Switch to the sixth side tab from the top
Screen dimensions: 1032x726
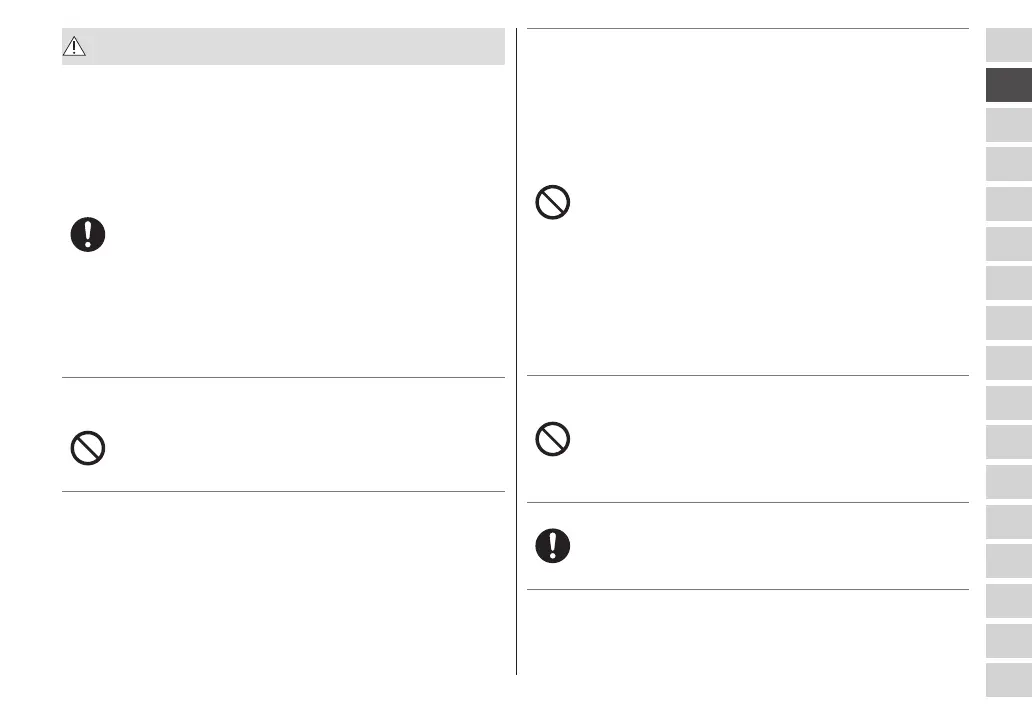click(1008, 243)
